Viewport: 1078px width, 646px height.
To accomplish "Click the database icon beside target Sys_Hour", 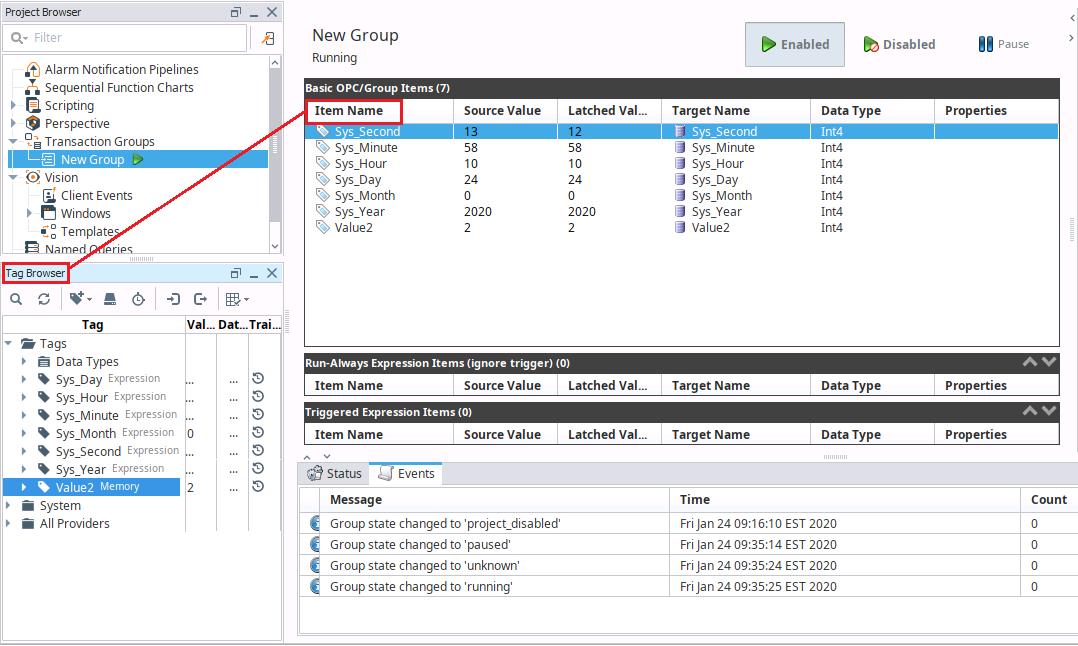I will pos(680,164).
